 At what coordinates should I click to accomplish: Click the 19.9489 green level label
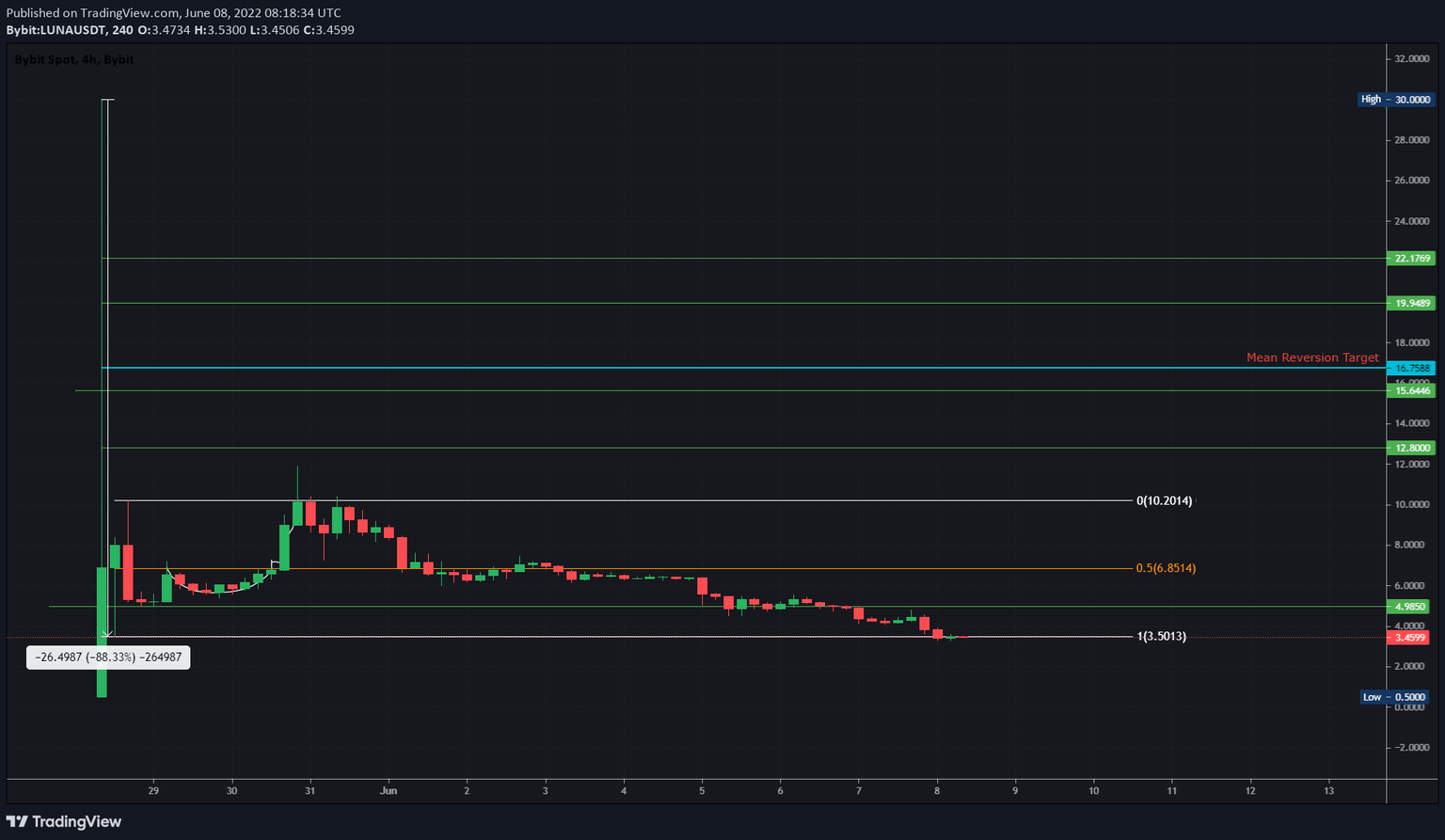(1411, 303)
